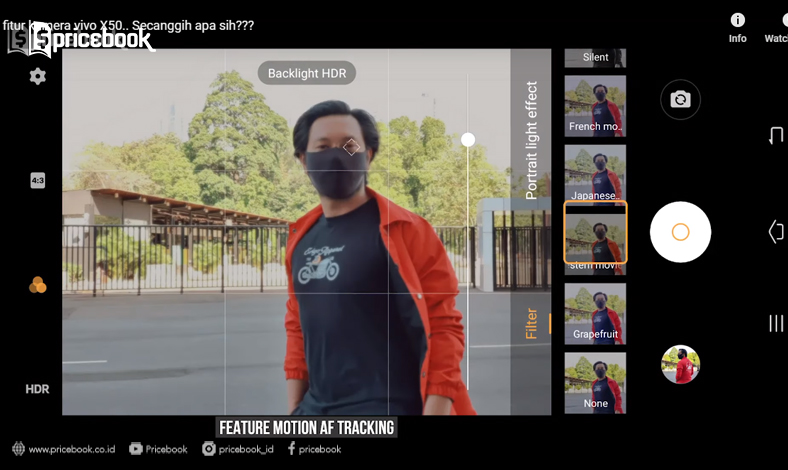Tap the white shutter button
The width and height of the screenshot is (788, 470).
pos(680,232)
